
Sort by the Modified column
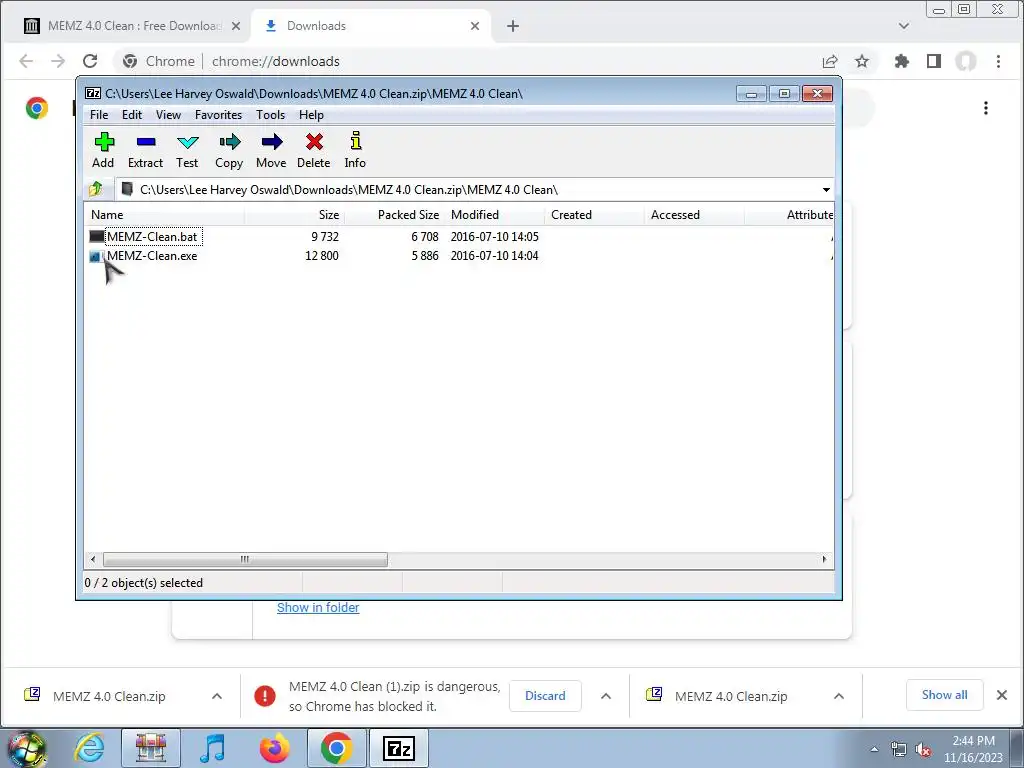point(494,215)
